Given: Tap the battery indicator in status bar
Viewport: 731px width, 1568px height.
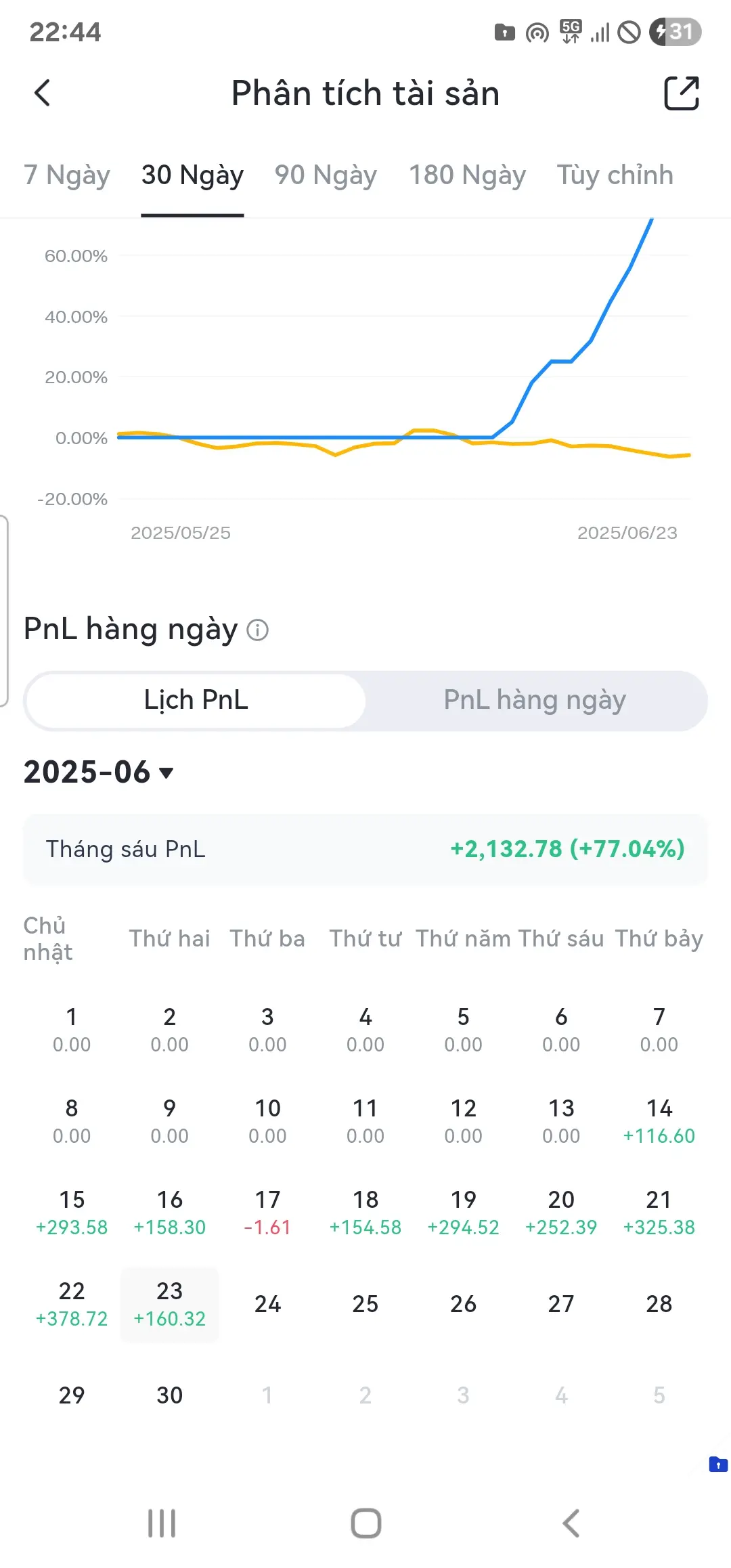Looking at the screenshot, I should (x=675, y=32).
